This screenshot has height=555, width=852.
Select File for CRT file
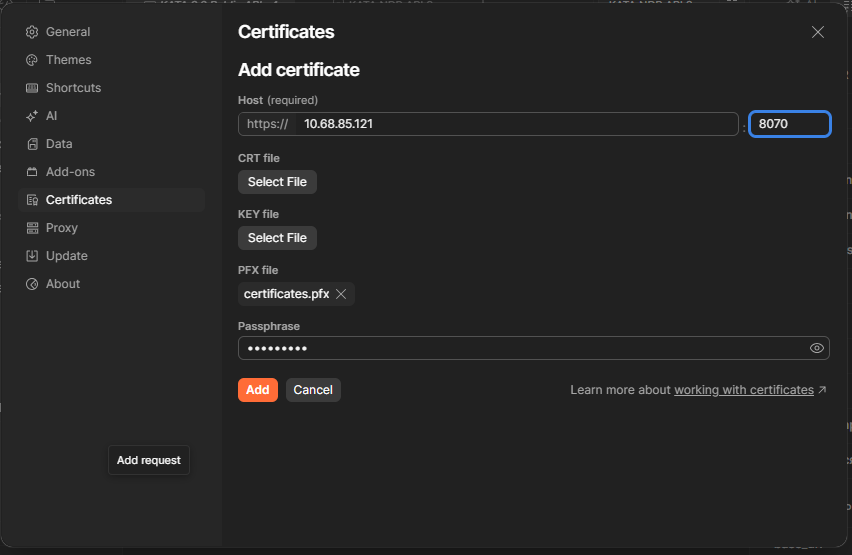point(277,182)
